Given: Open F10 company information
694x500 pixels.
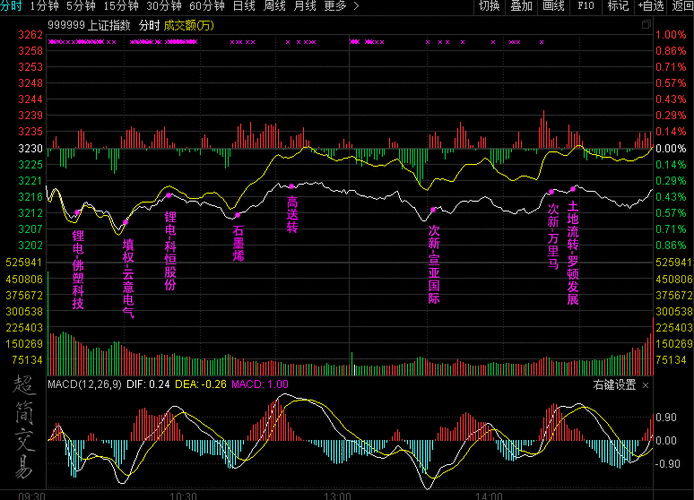Looking at the screenshot, I should point(586,6).
